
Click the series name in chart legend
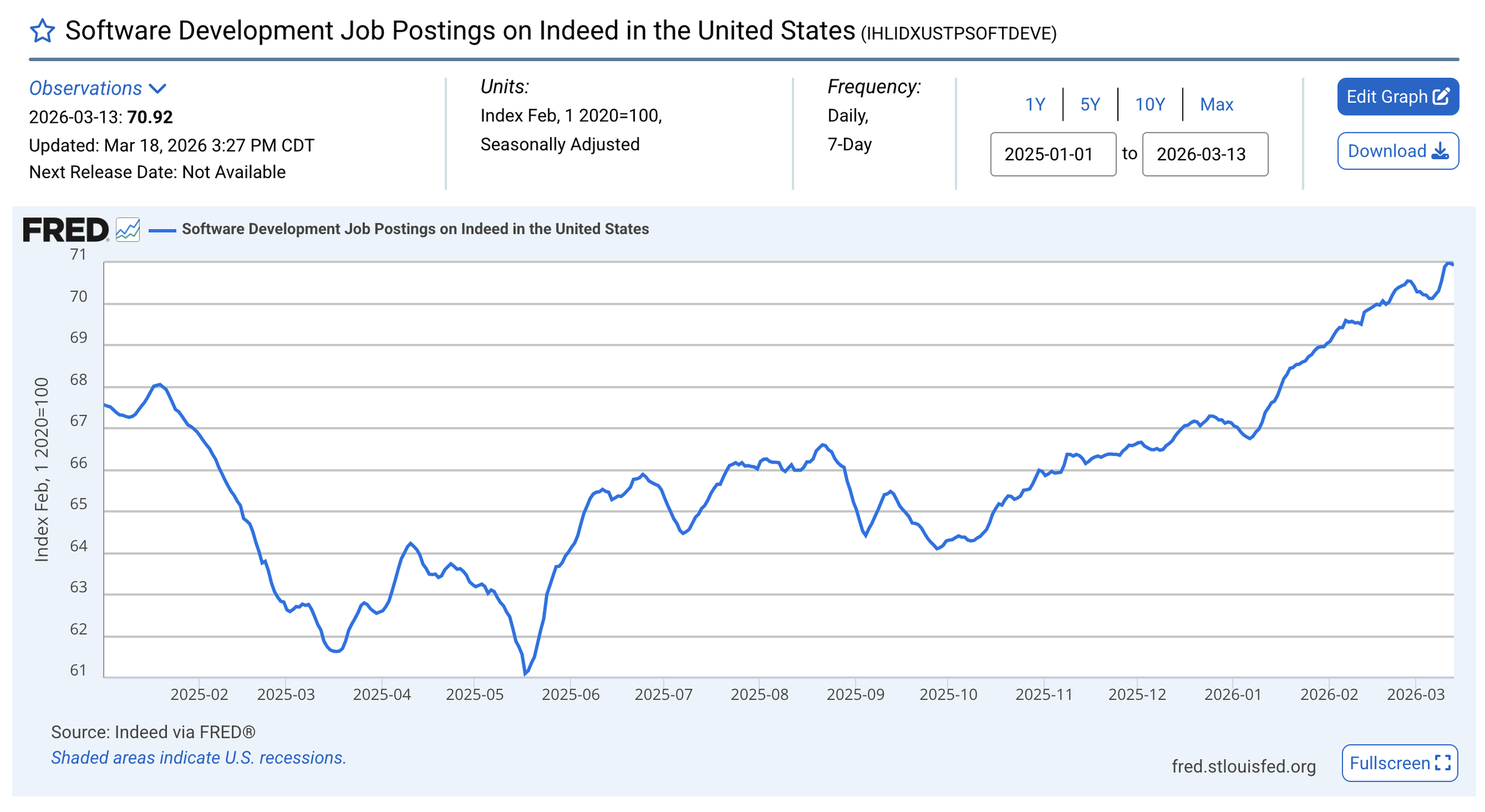415,229
